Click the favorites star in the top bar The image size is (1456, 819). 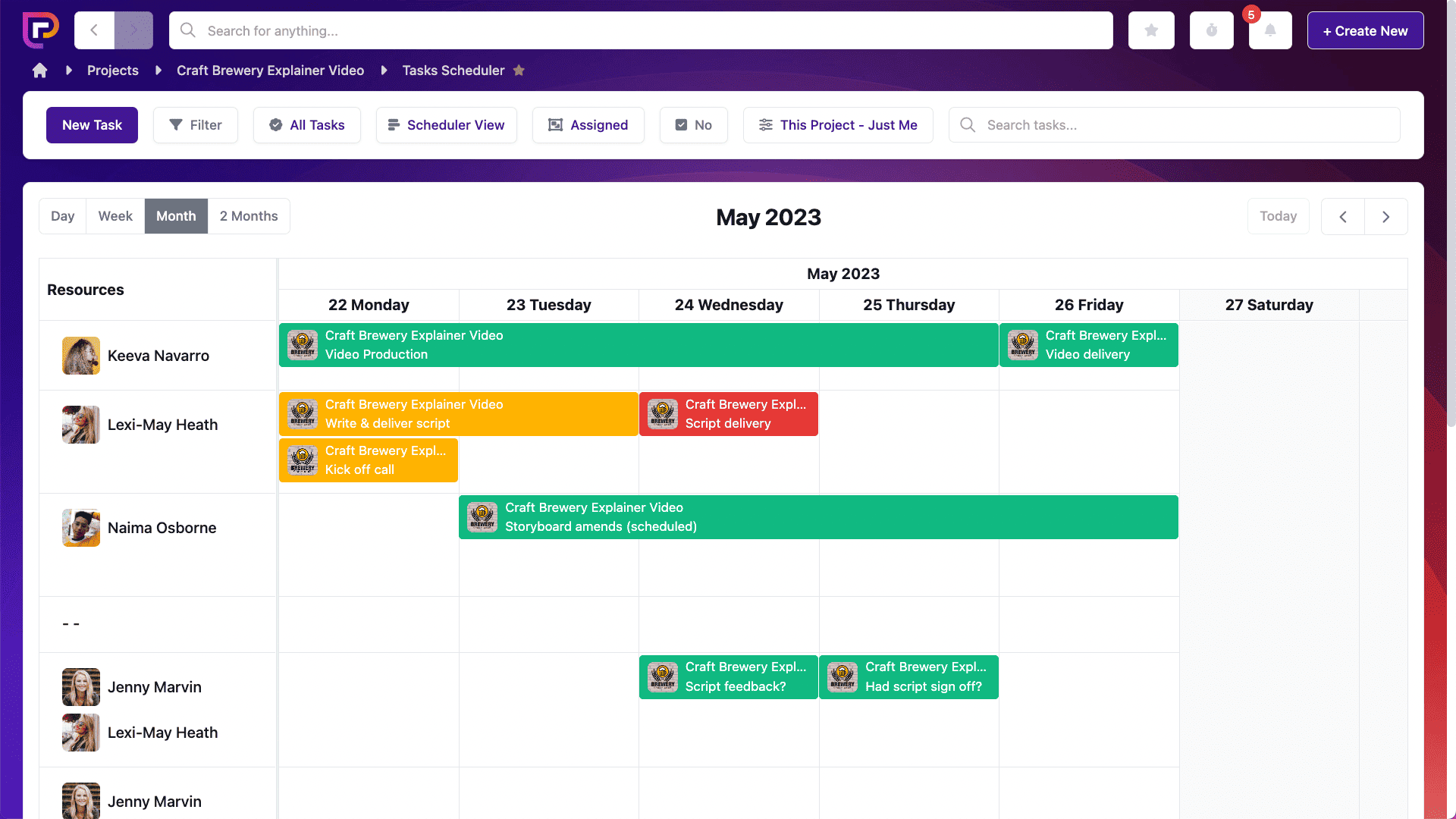click(x=1151, y=30)
